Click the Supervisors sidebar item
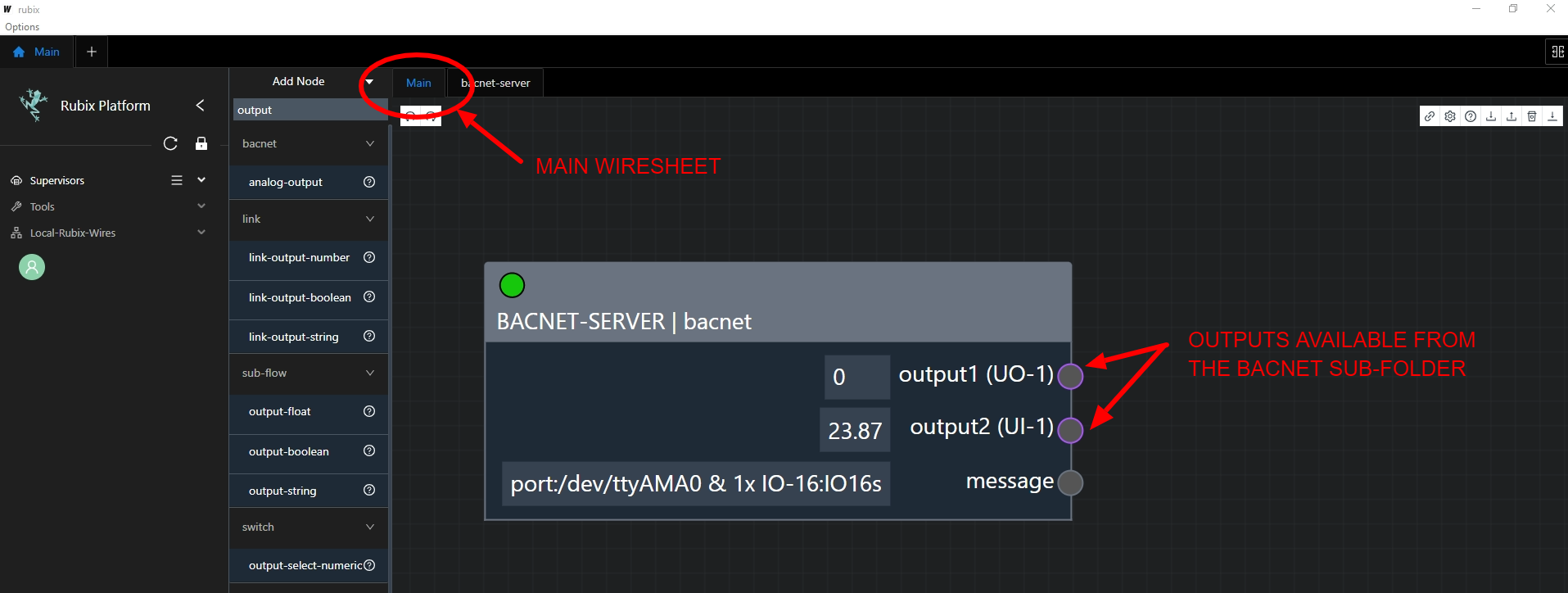 (x=57, y=180)
